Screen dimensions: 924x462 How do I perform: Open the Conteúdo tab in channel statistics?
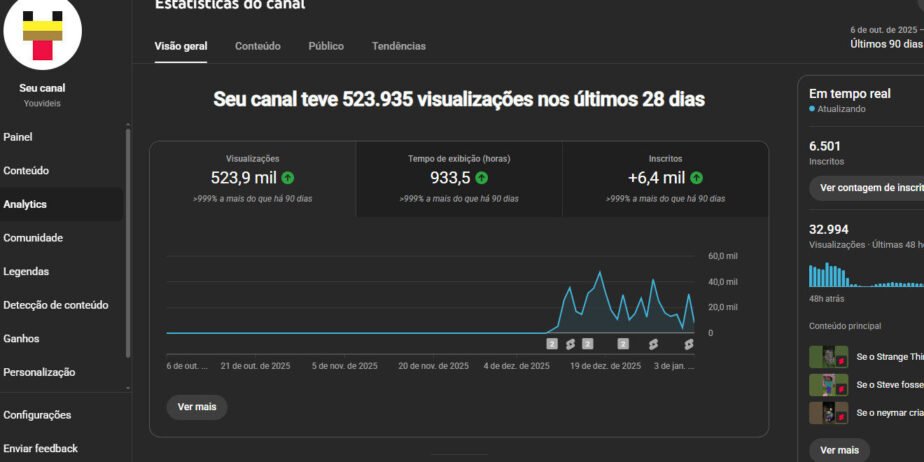click(257, 46)
